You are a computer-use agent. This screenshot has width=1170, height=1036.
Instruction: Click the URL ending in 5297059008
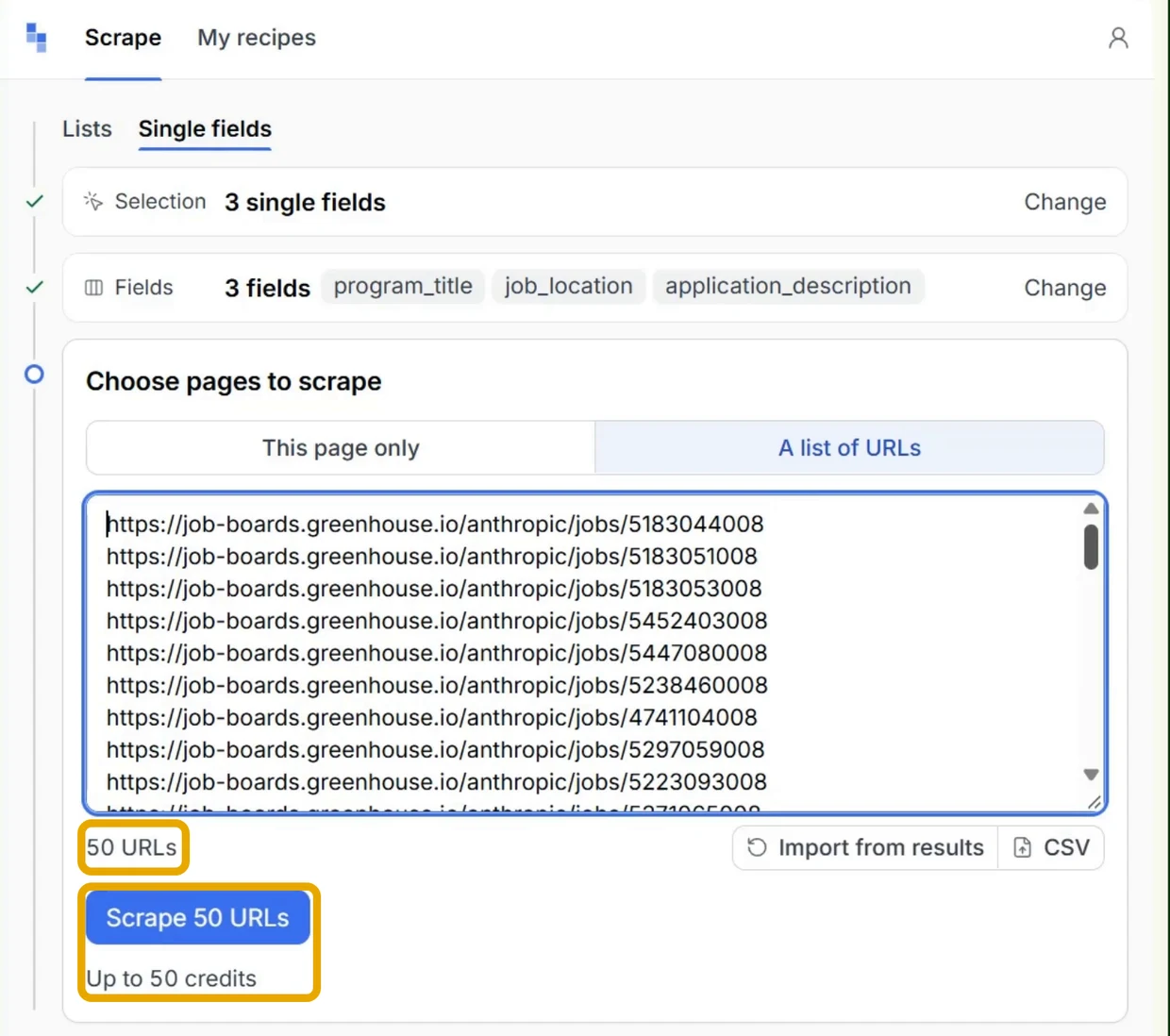pyautogui.click(x=435, y=749)
